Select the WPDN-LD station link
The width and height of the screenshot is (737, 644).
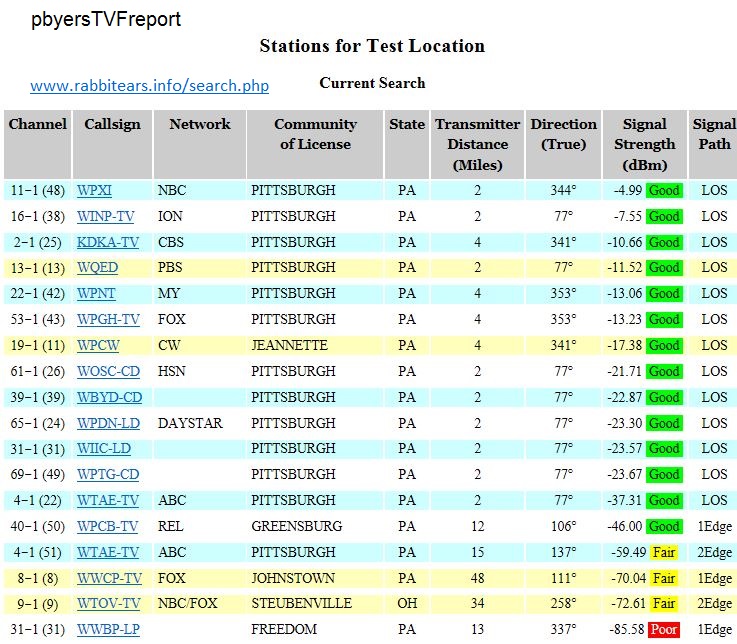[108, 424]
